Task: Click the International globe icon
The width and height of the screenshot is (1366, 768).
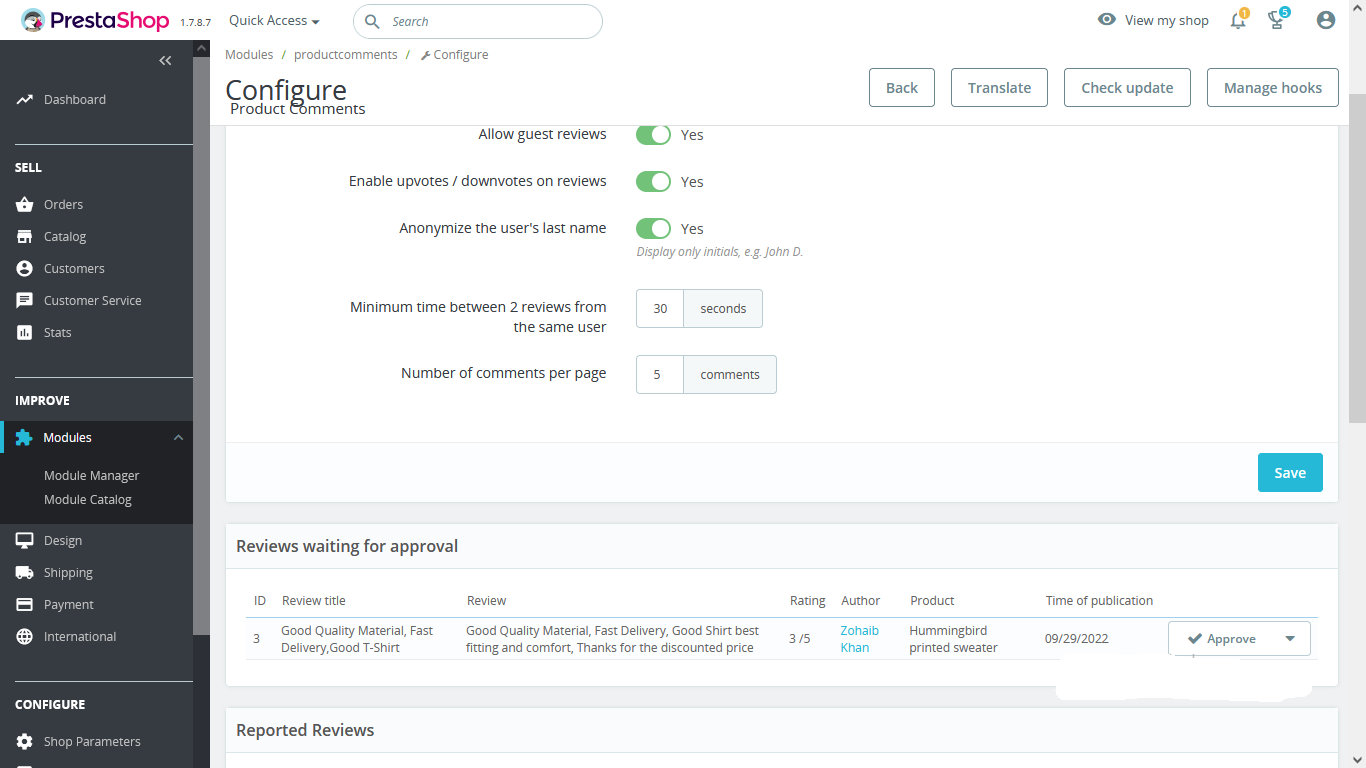Action: pyautogui.click(x=24, y=637)
